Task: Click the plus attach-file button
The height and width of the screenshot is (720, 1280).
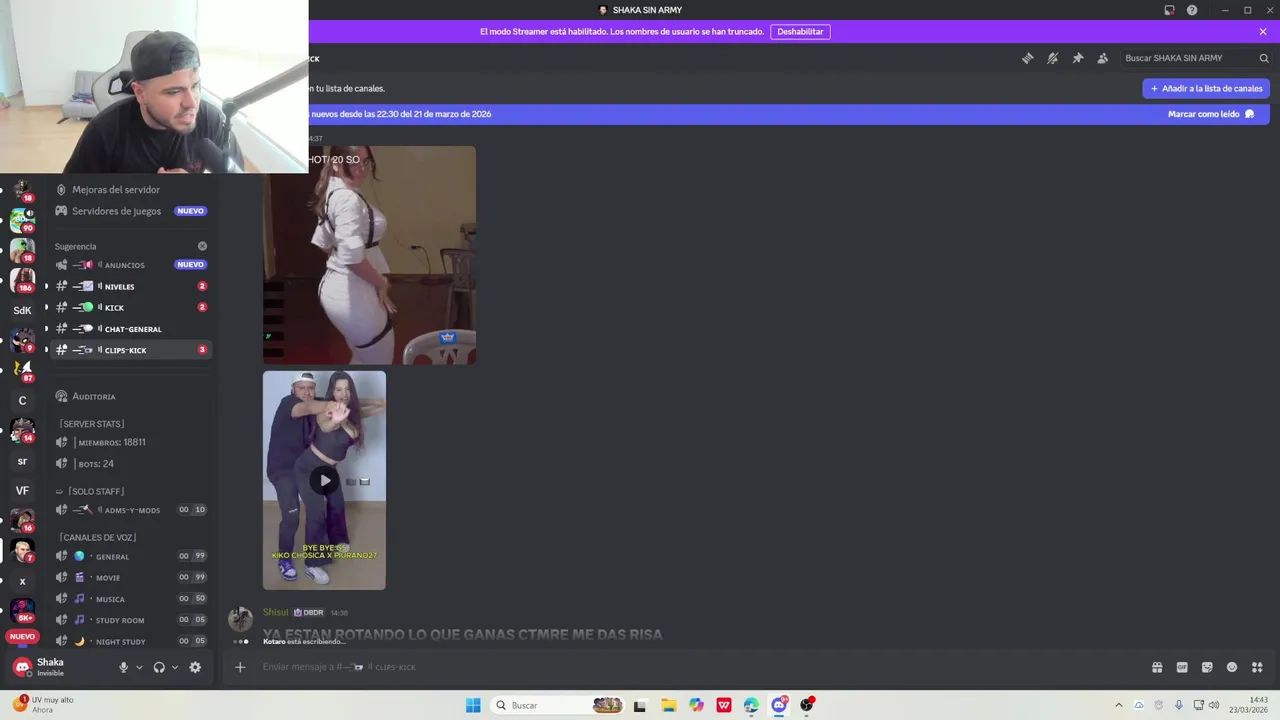Action: (x=240, y=667)
